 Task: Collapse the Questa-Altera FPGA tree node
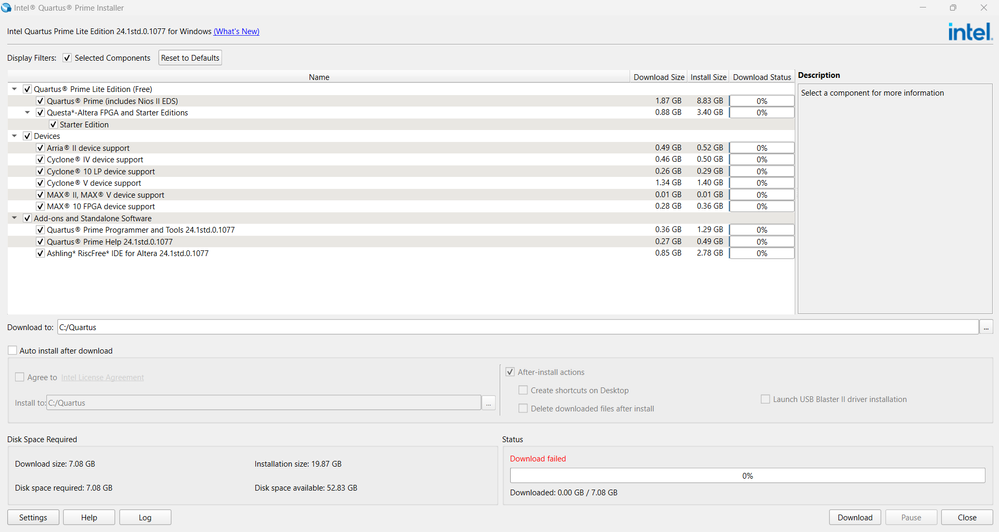click(x=27, y=113)
